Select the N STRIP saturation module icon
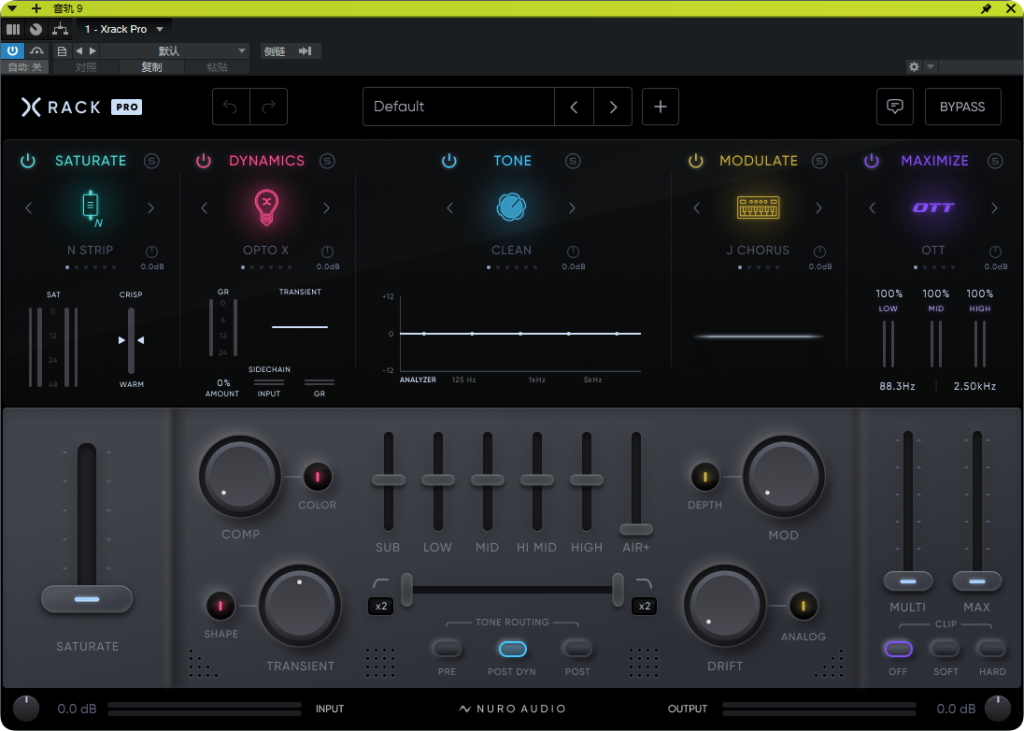Viewport: 1024px width, 731px height. (x=91, y=208)
